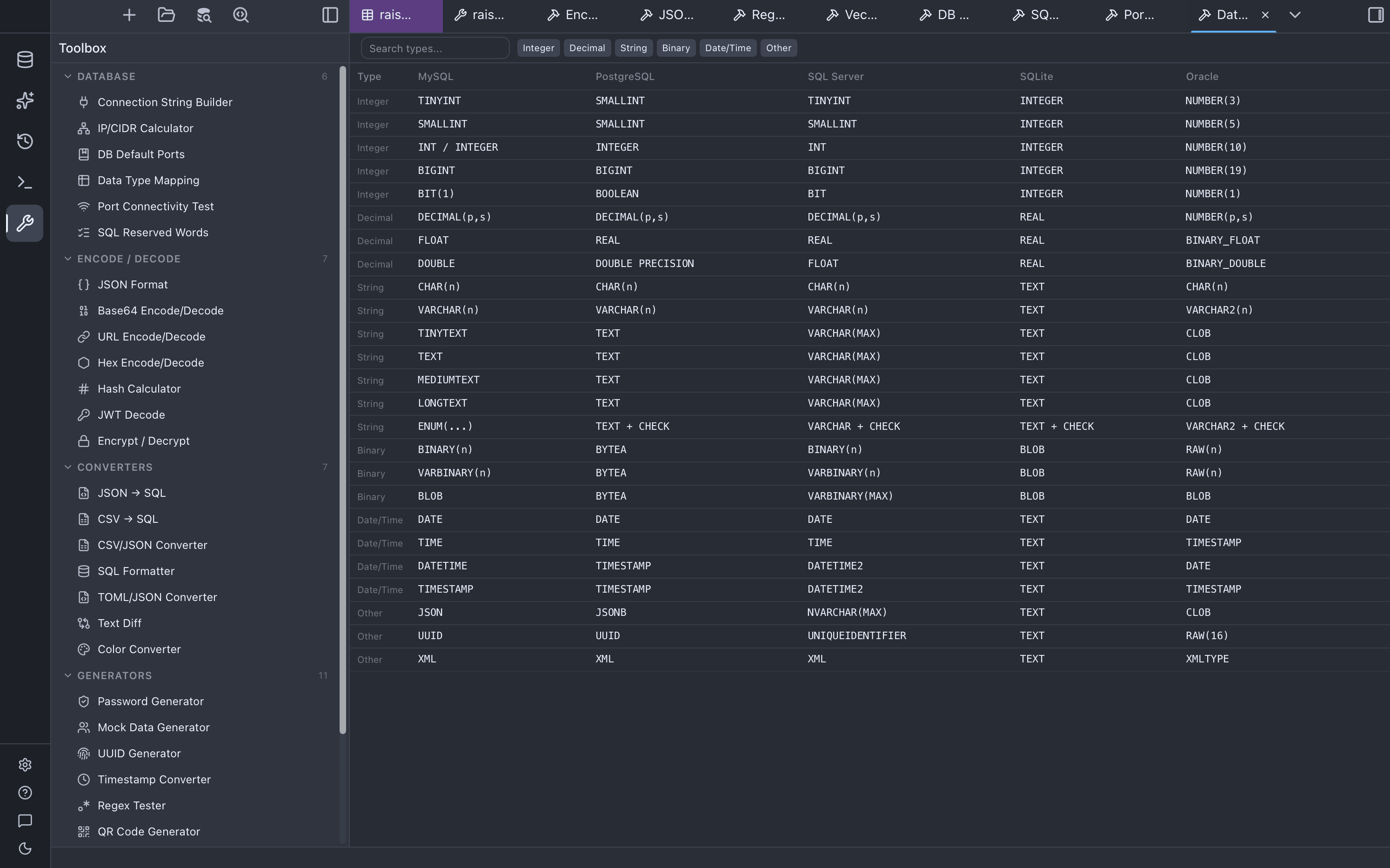The width and height of the screenshot is (1390, 868).
Task: Toggle the right sidebar panel icon
Action: [x=1376, y=15]
